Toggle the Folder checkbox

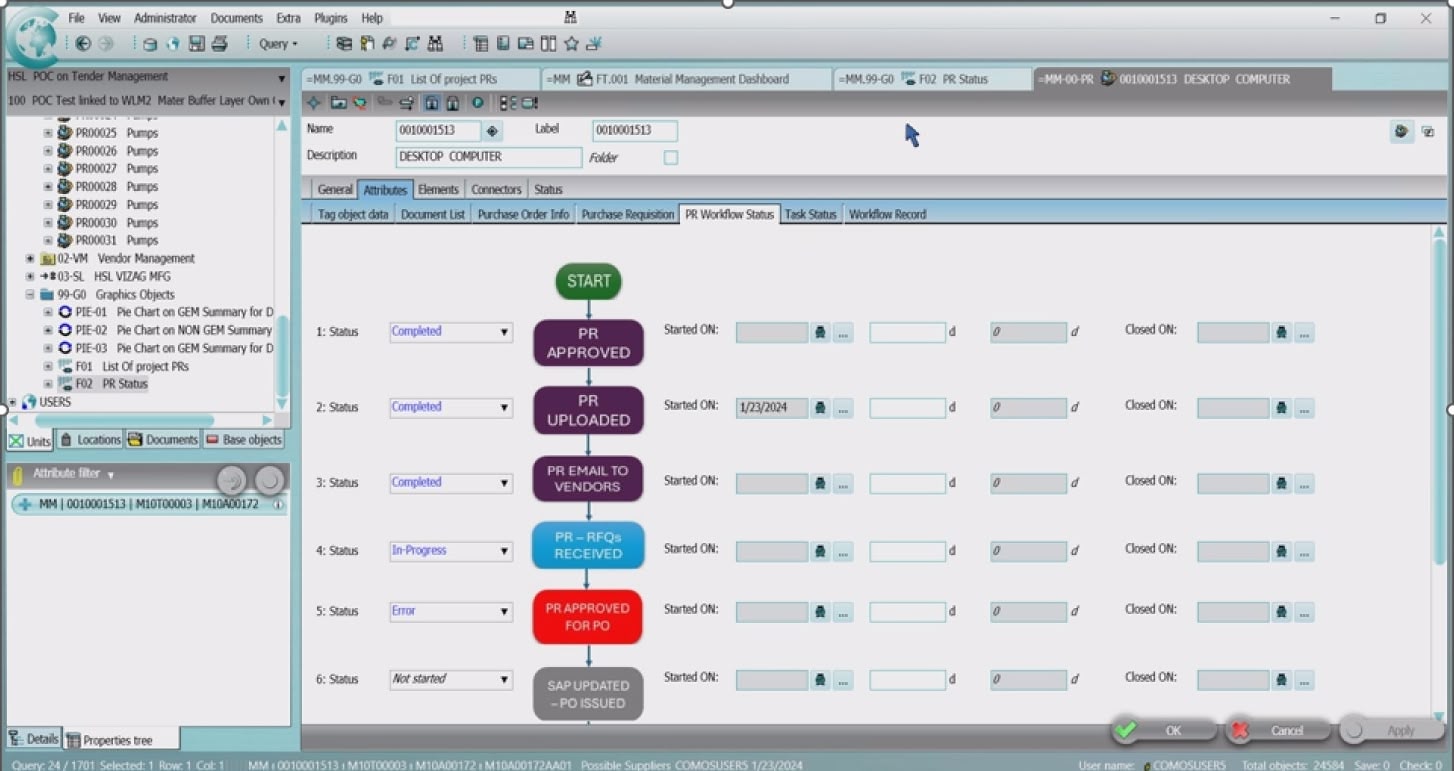[x=671, y=158]
